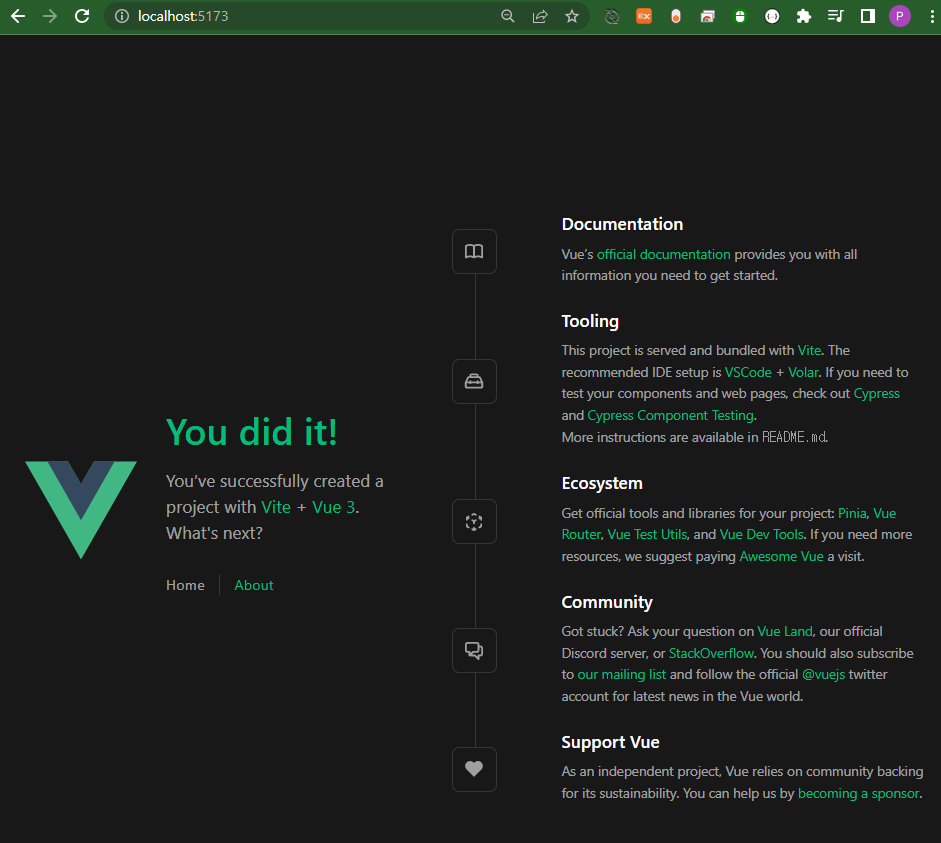941x843 pixels.
Task: Click the Support Vue heading
Action: [x=610, y=743]
